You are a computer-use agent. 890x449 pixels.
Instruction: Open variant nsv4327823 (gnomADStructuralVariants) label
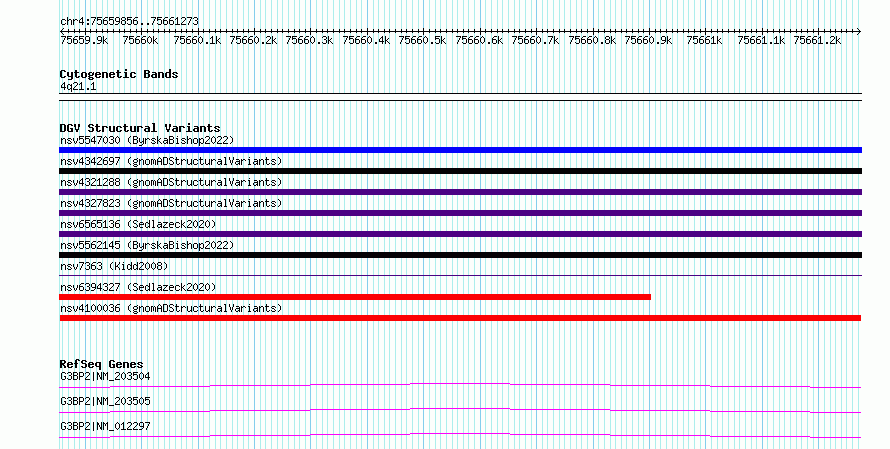171,203
